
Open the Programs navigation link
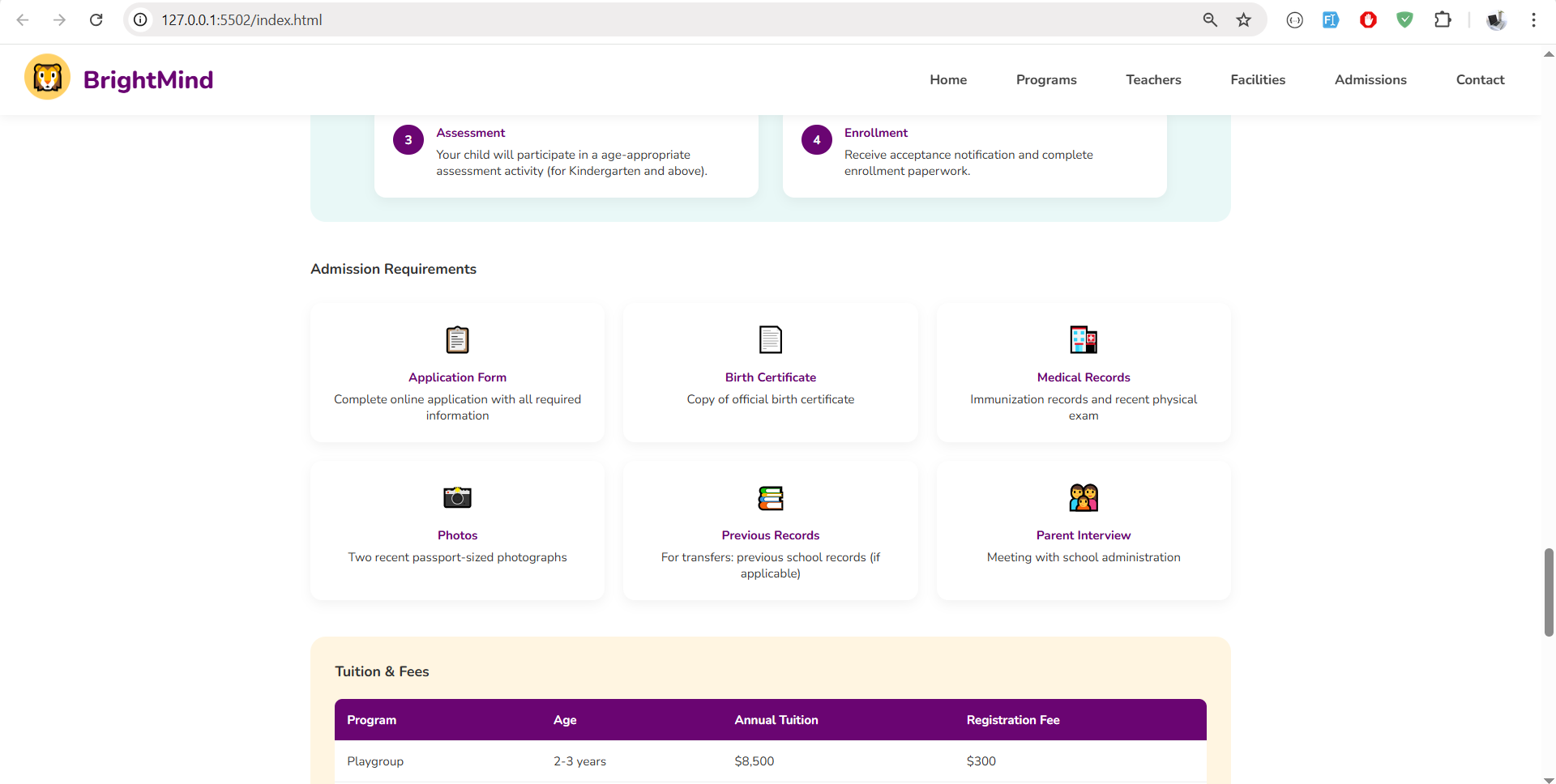pos(1045,79)
